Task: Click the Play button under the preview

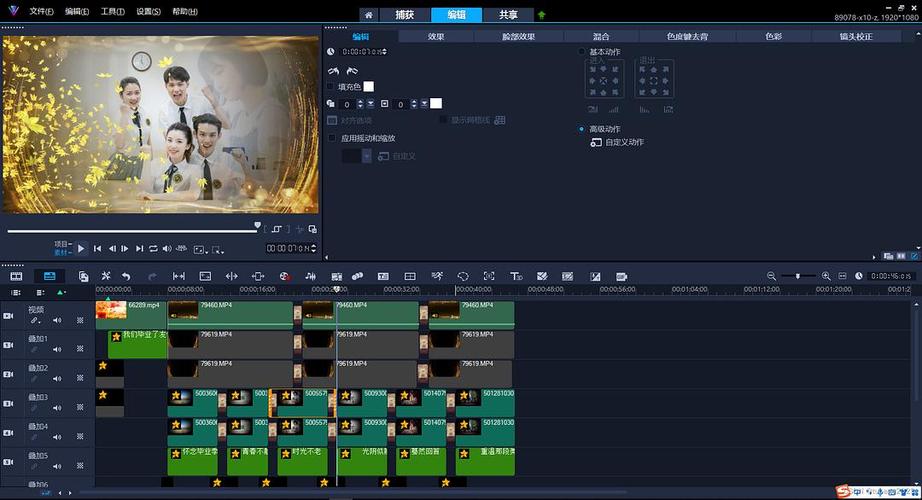Action: [82, 248]
